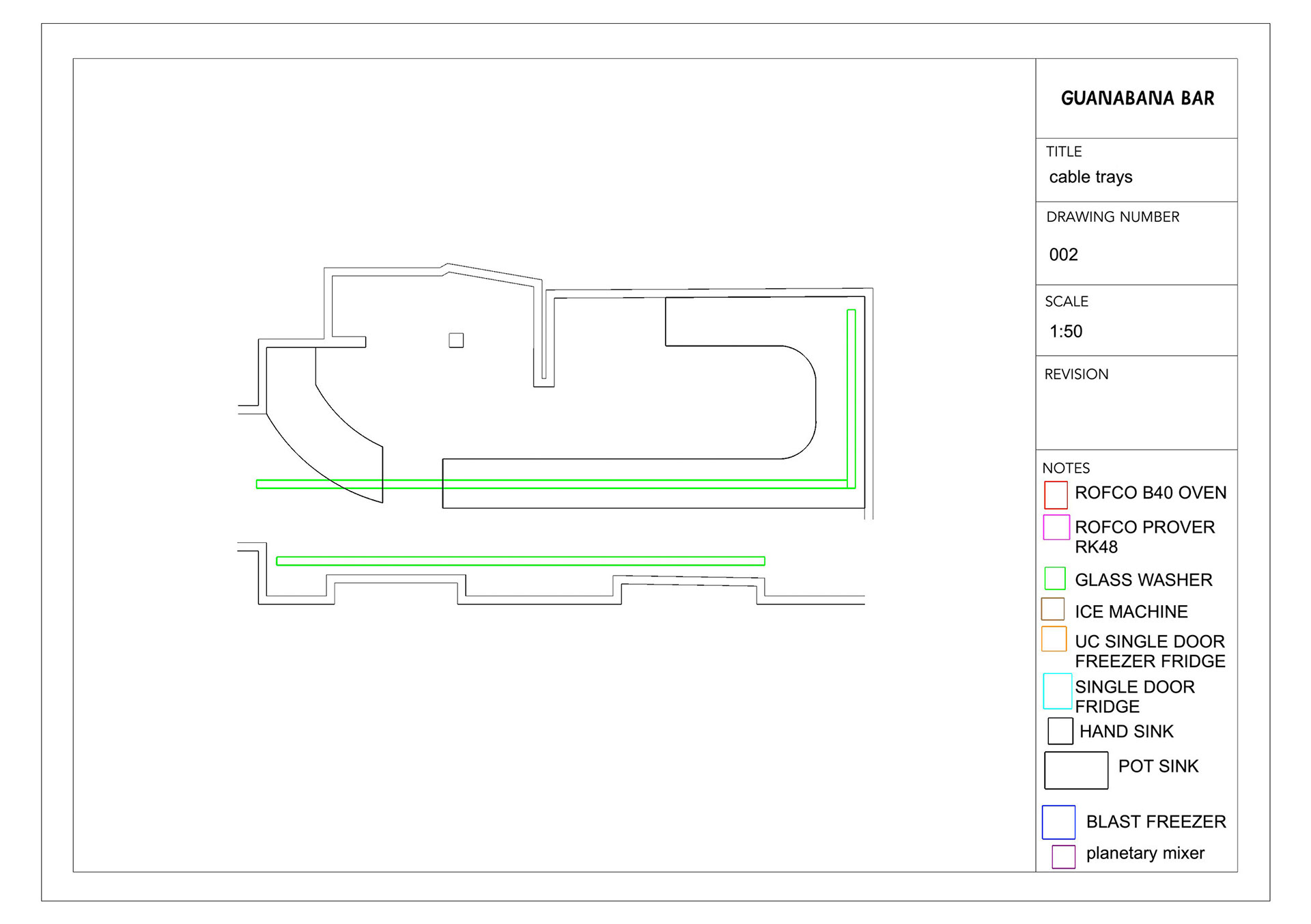
Task: Click the GUANABANA BAR title text
Action: 1137,98
